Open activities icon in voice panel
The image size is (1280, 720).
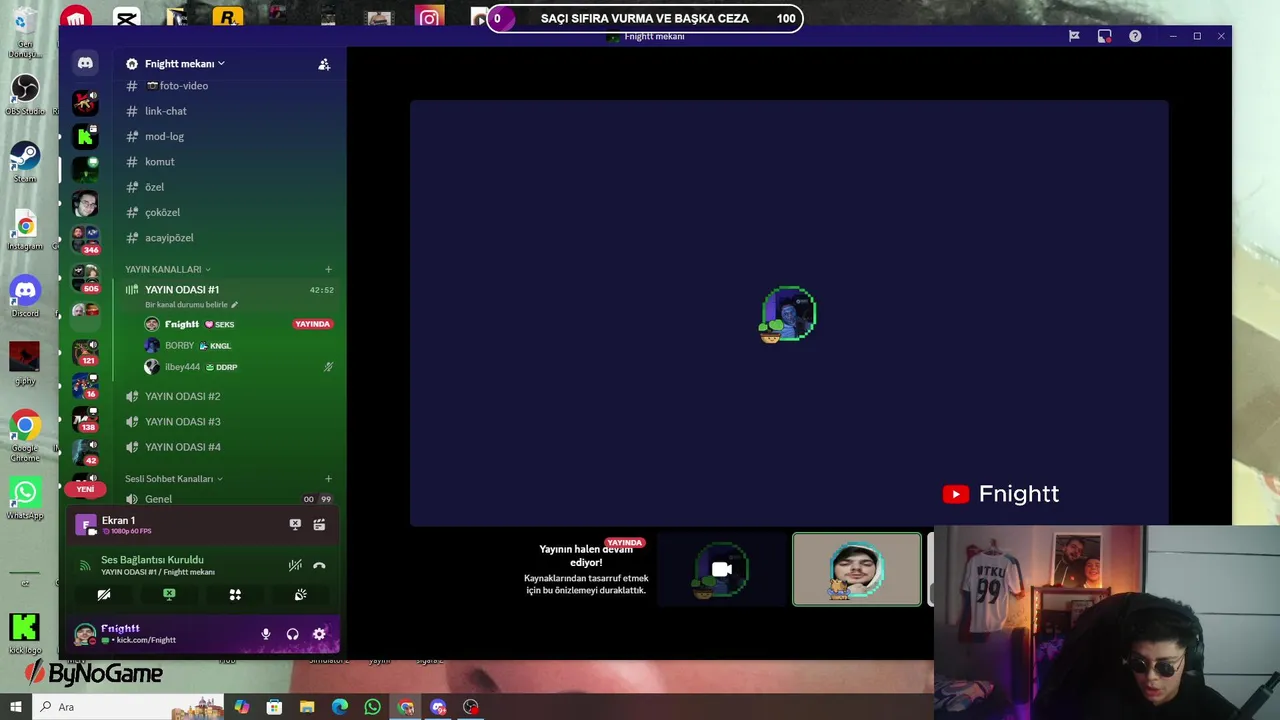[x=235, y=594]
